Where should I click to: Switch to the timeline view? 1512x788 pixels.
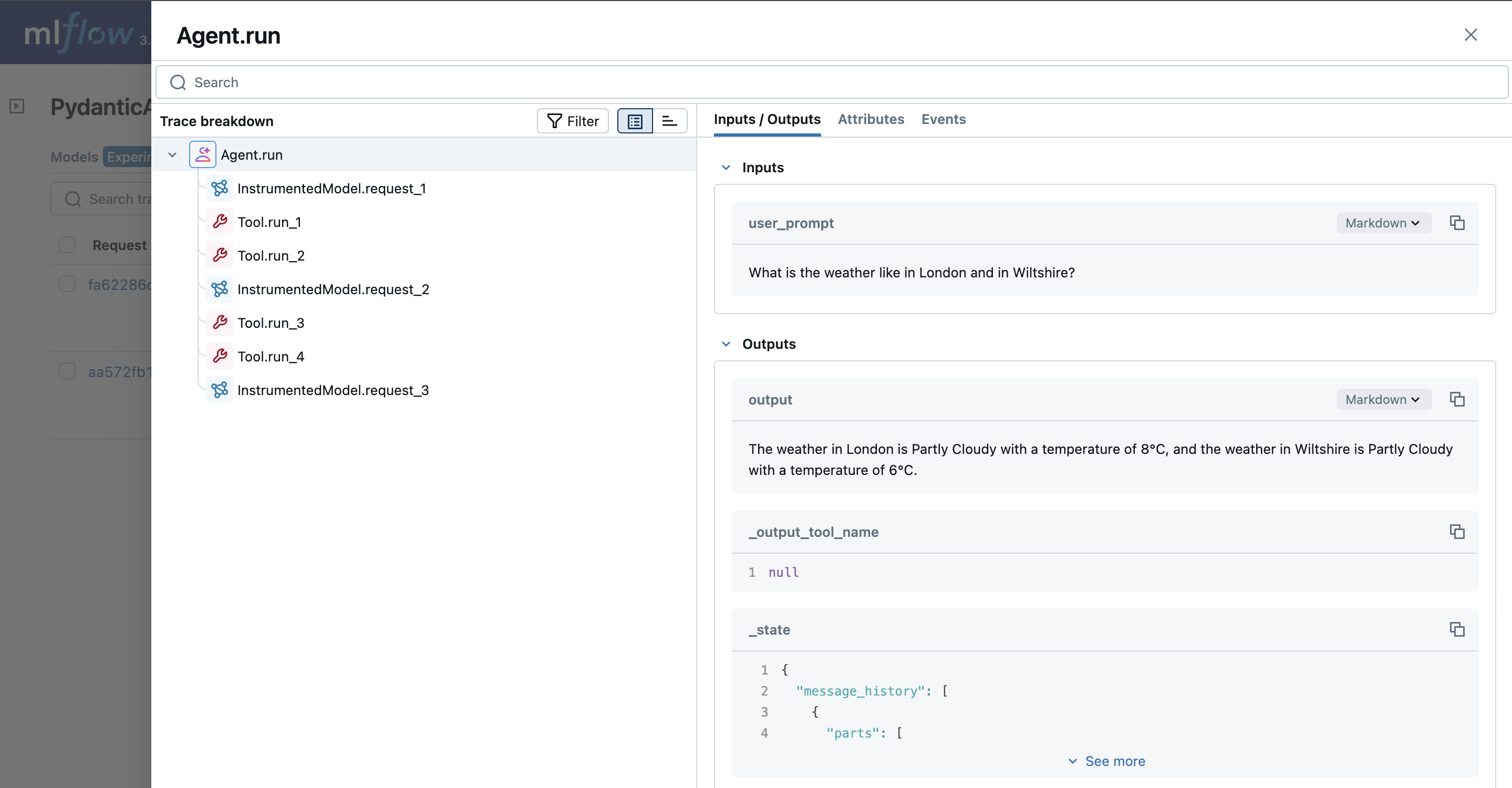(669, 121)
